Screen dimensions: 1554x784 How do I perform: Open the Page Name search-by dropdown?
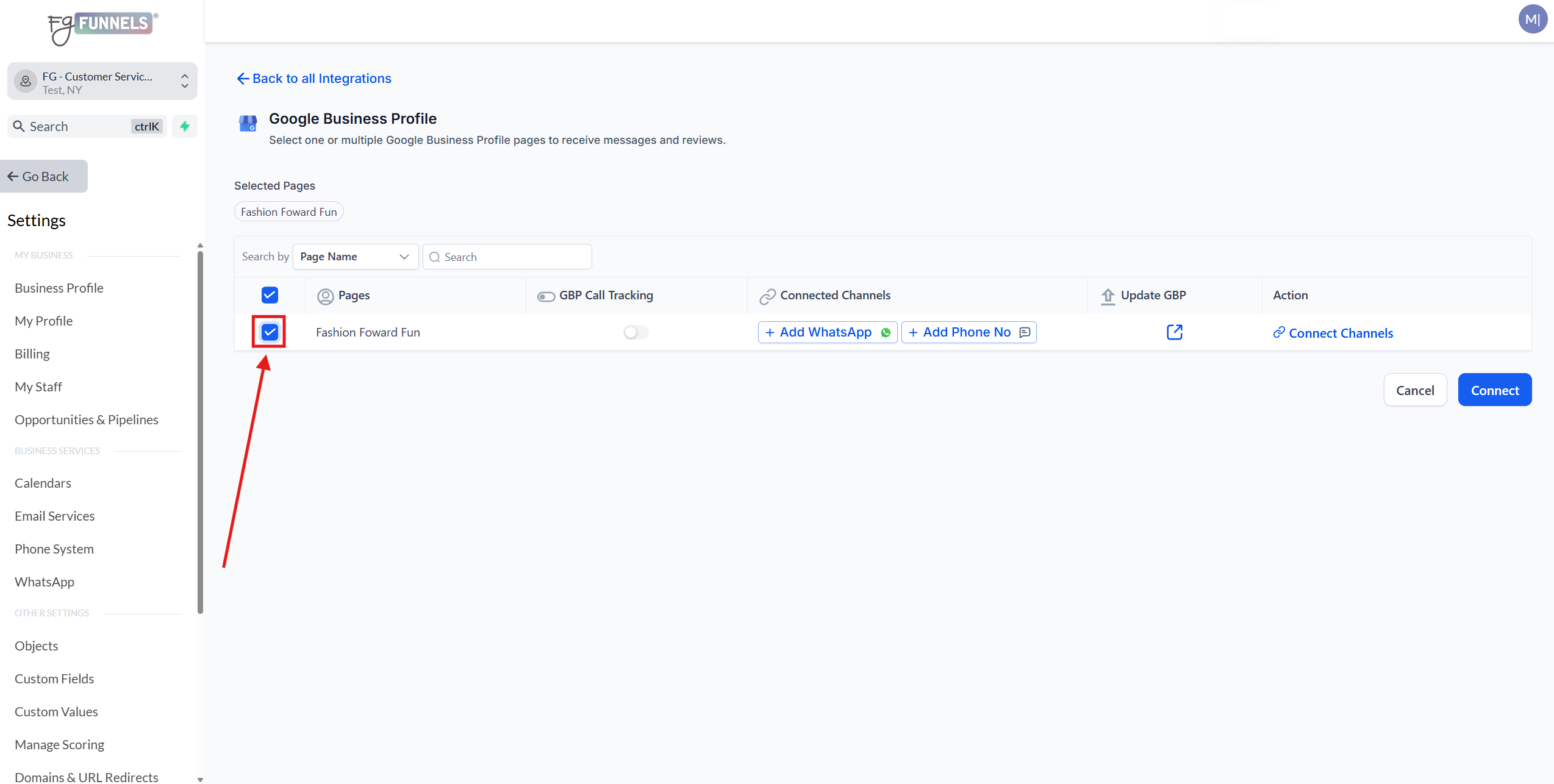[x=355, y=257]
